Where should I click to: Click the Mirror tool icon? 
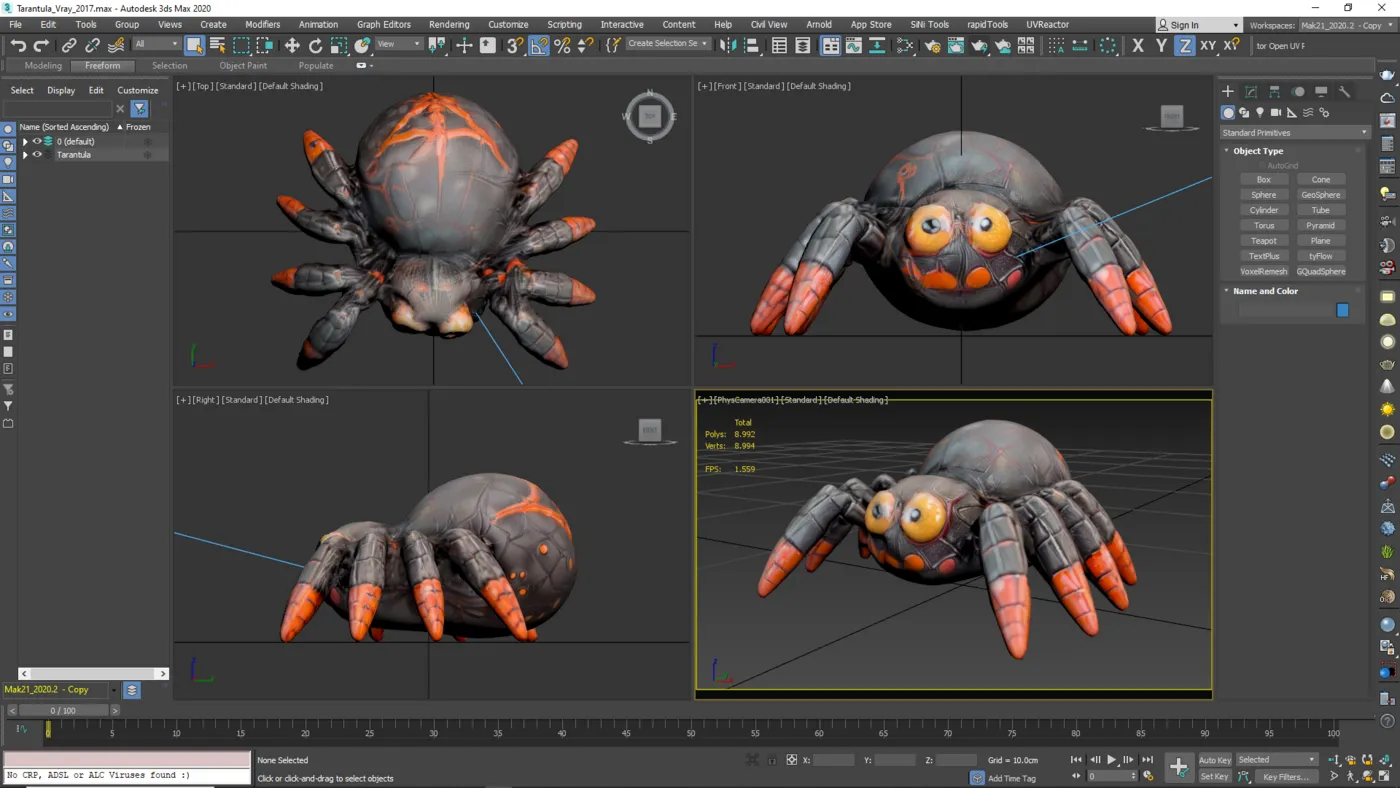[728, 45]
